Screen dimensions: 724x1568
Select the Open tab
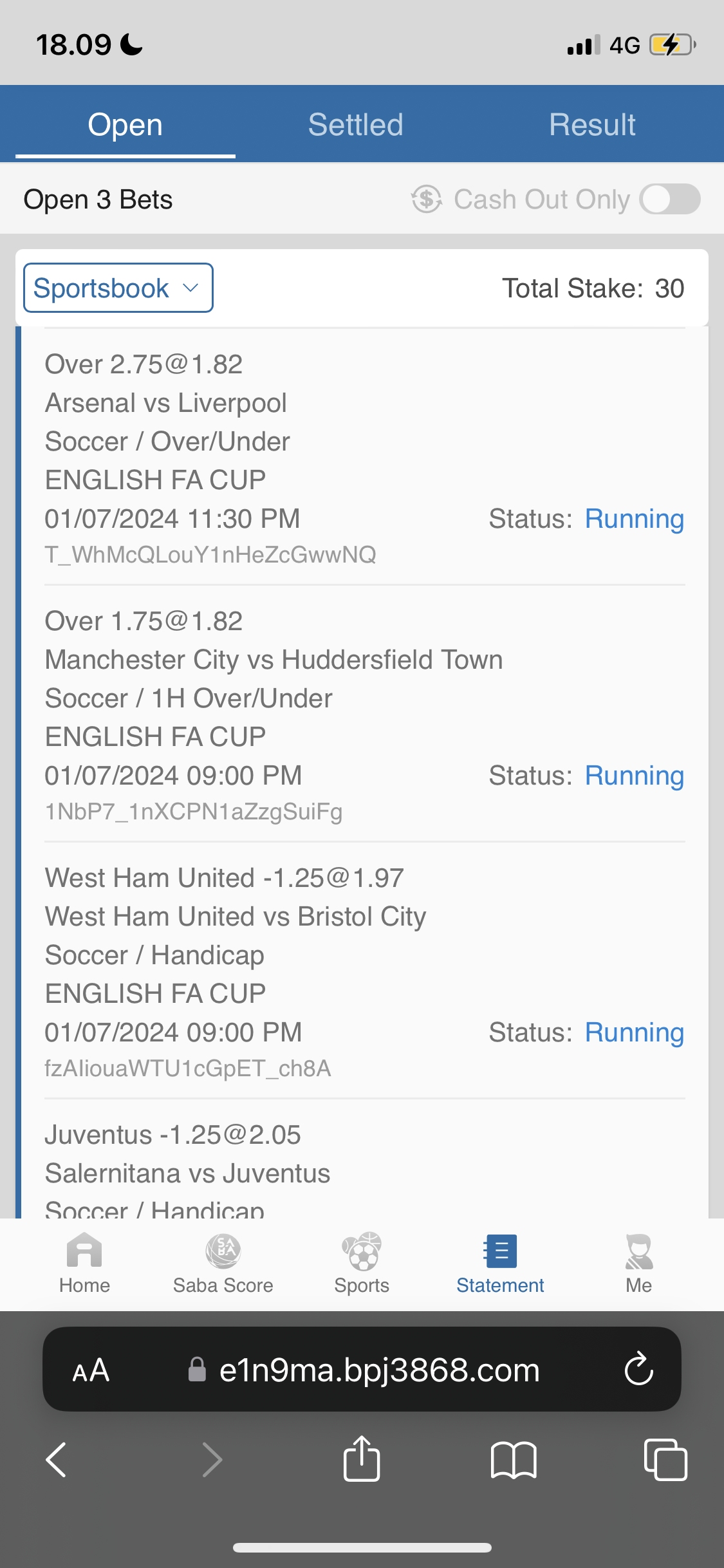(x=125, y=124)
